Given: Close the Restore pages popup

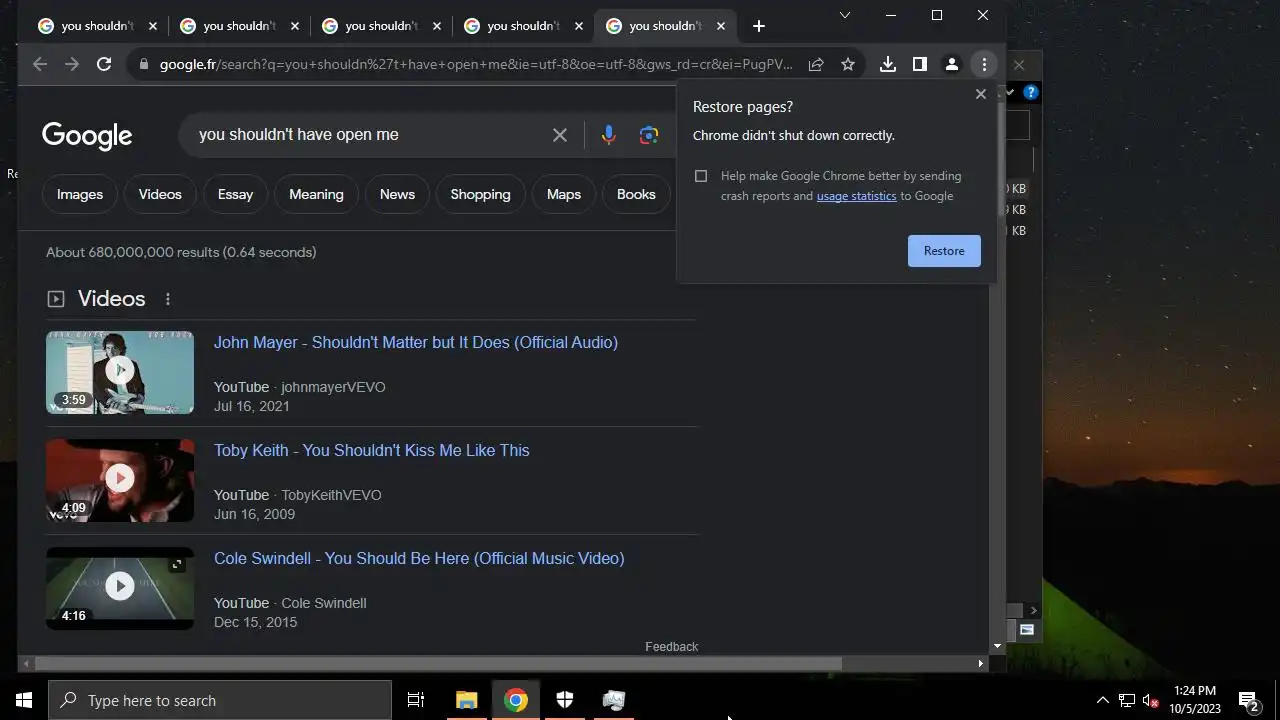Looking at the screenshot, I should pos(980,94).
